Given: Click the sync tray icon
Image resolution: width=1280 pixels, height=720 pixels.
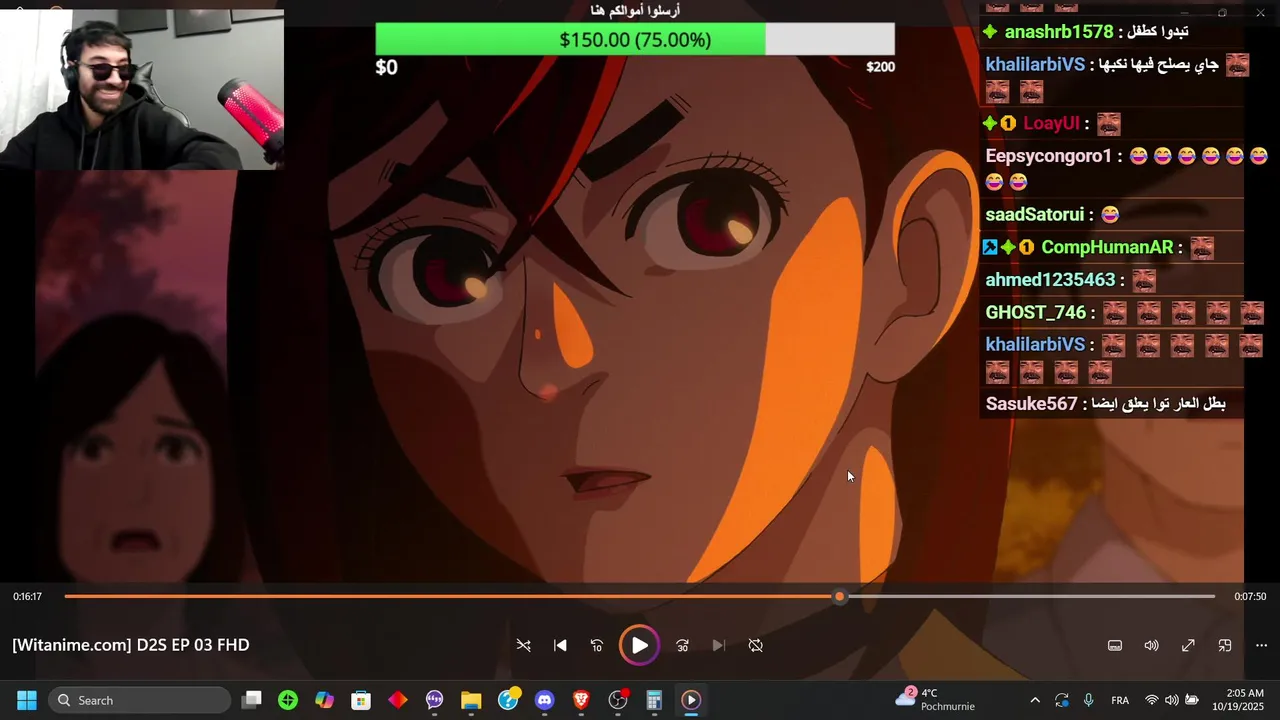Looking at the screenshot, I should (1062, 700).
